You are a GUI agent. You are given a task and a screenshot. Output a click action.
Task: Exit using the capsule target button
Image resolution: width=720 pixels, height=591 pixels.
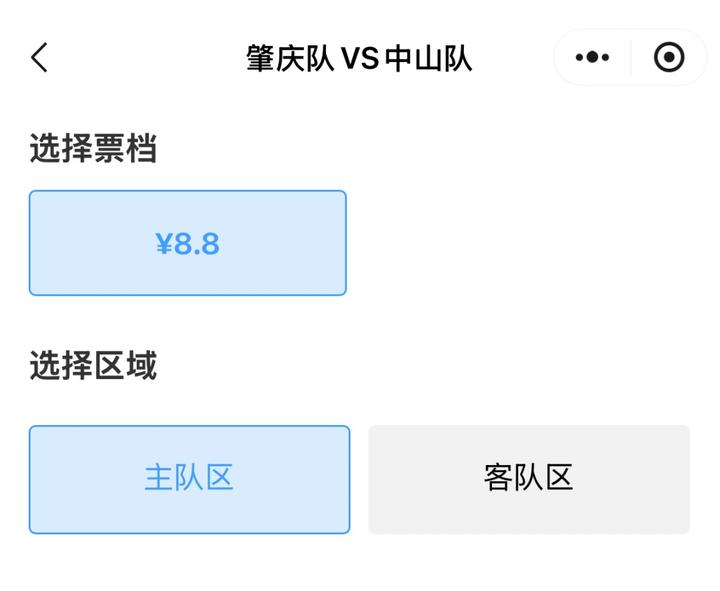click(669, 58)
